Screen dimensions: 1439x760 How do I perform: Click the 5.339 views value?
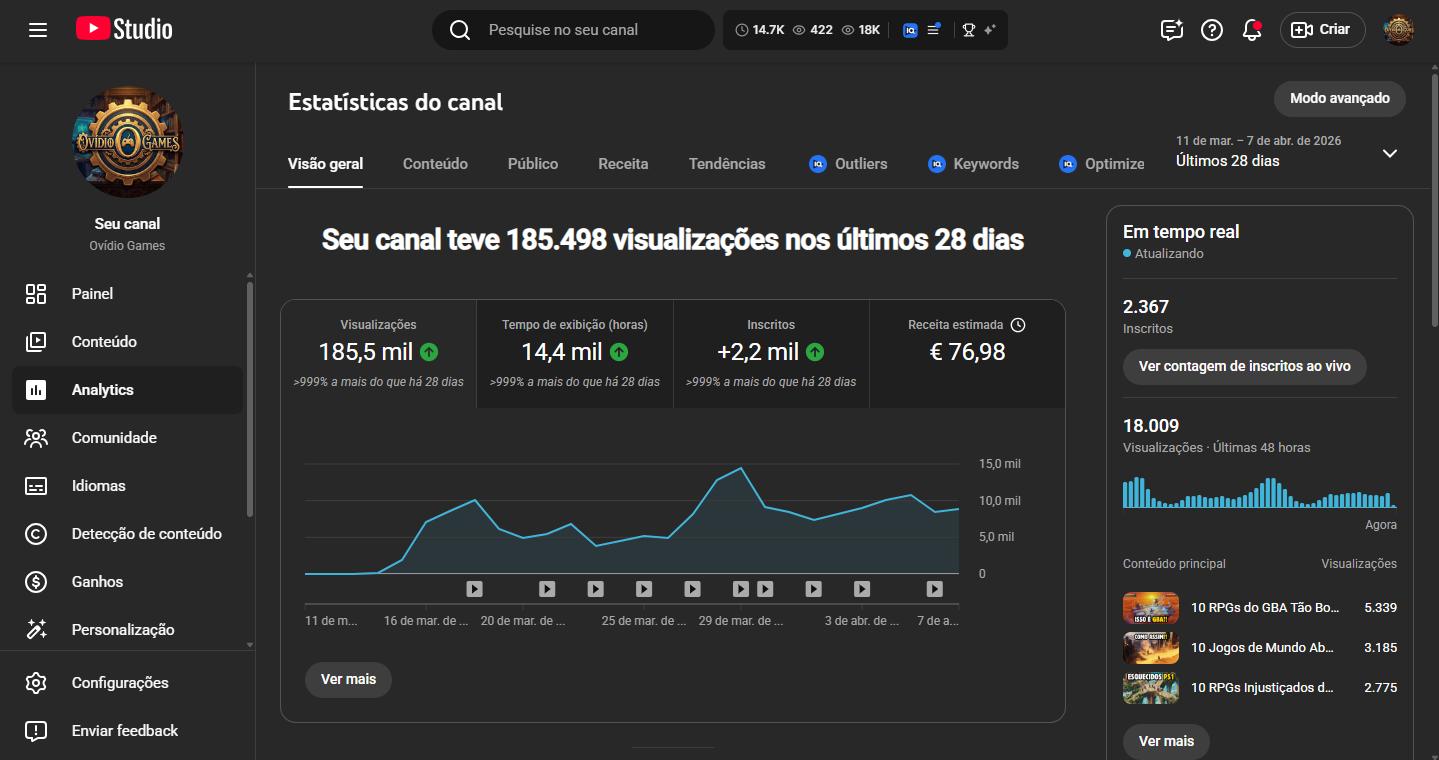1380,607
